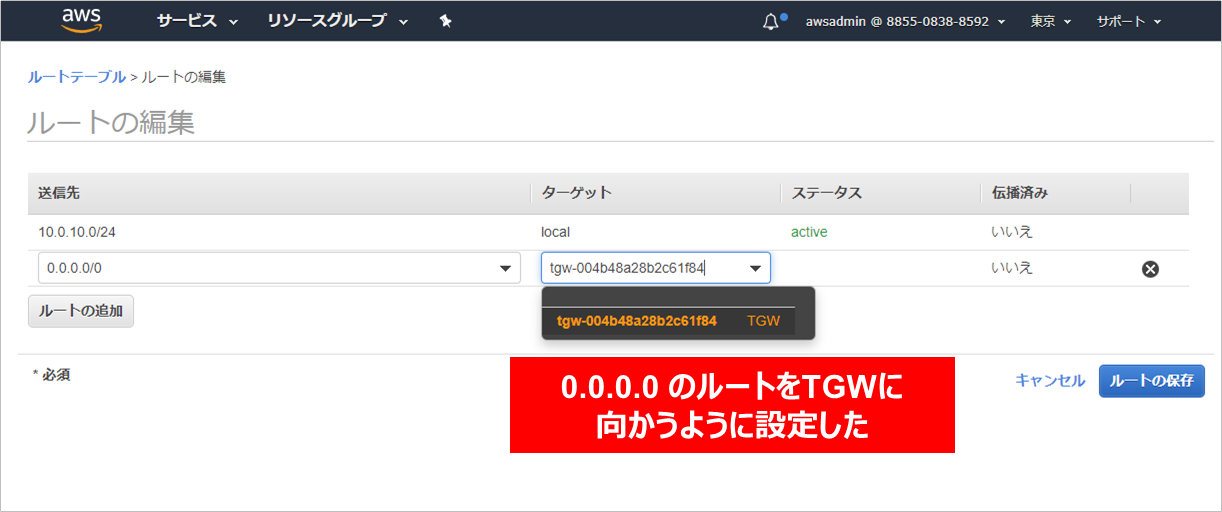Open the サービス menu

point(196,21)
